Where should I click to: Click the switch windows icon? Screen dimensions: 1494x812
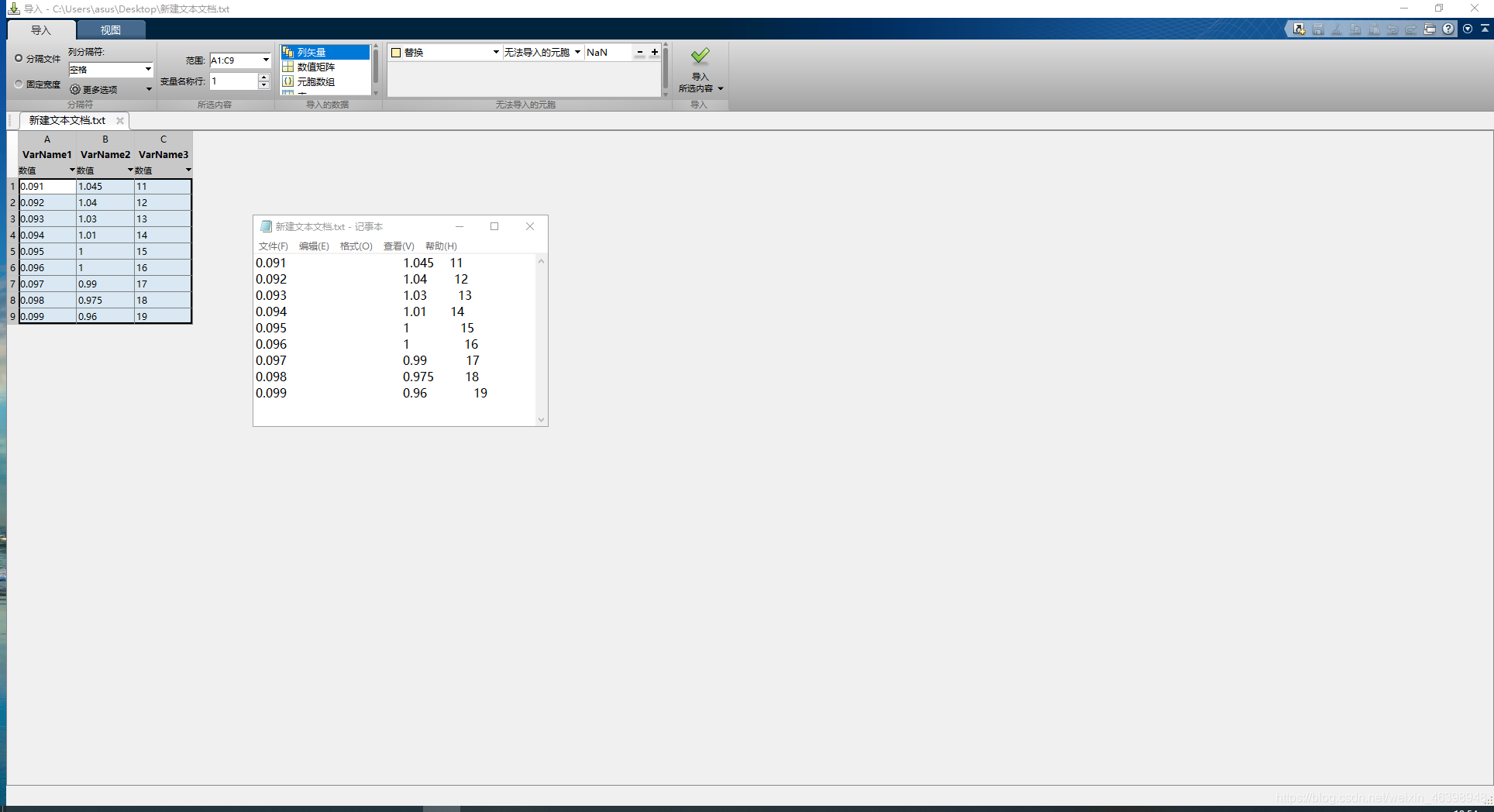1430,29
